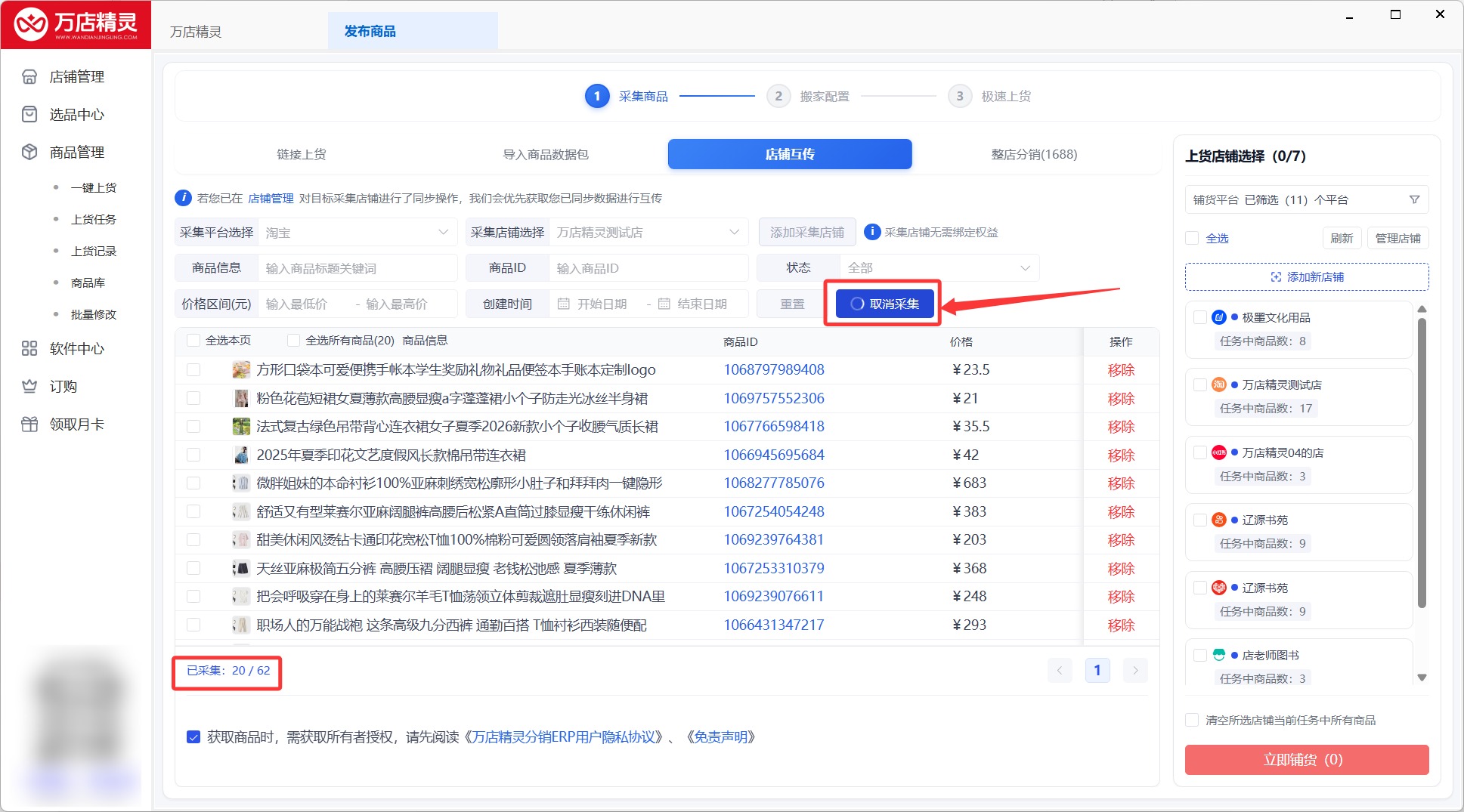Screen dimensions: 1464x812
Task: Open 领取月卡 gift icon
Action: coord(29,424)
